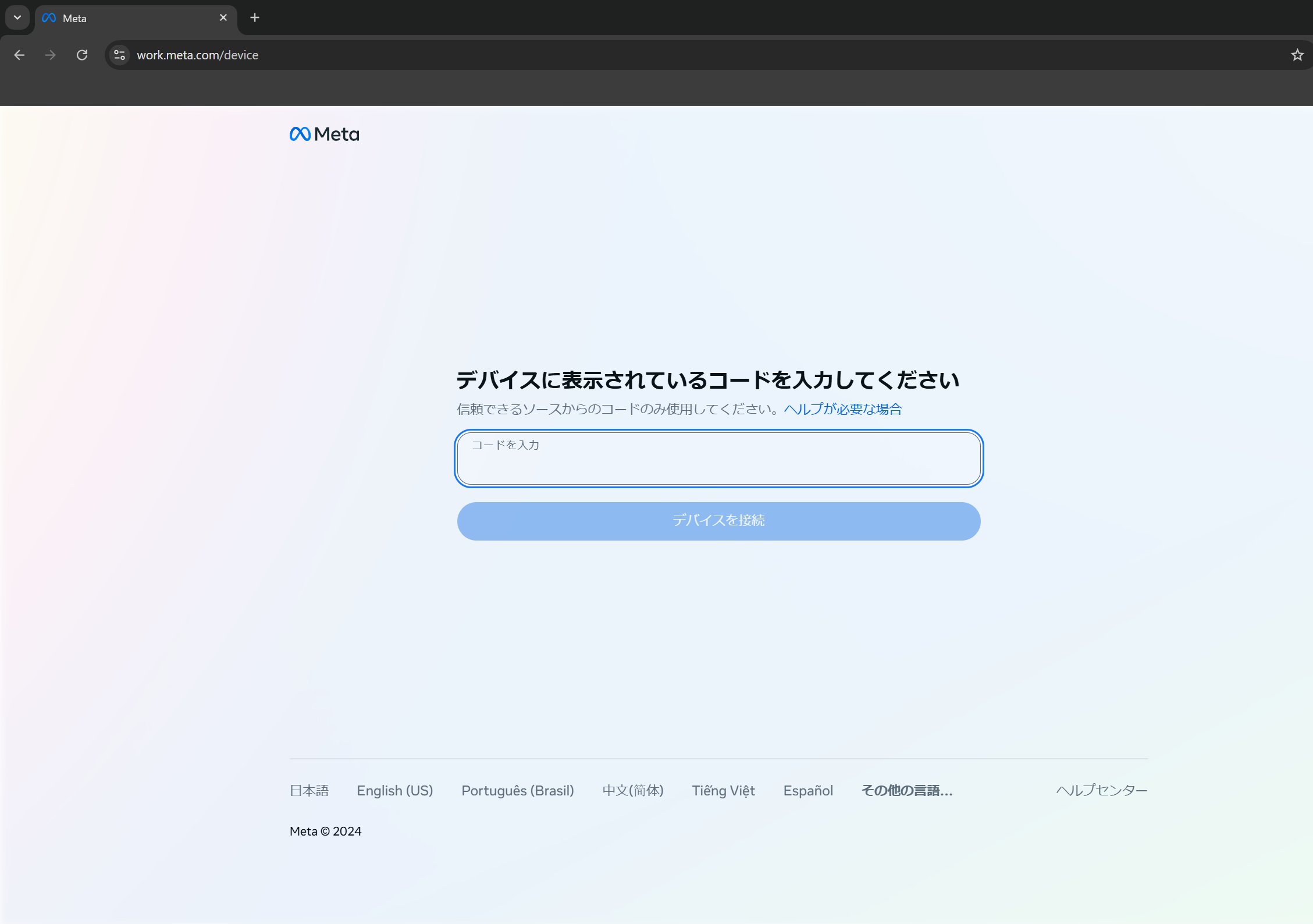The height and width of the screenshot is (924, 1313).
Task: Switch language to English (US)
Action: coord(394,791)
